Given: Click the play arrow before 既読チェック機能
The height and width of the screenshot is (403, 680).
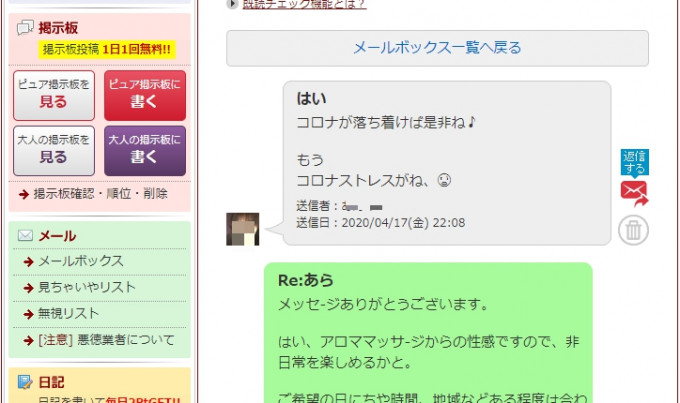Looking at the screenshot, I should point(232,4).
